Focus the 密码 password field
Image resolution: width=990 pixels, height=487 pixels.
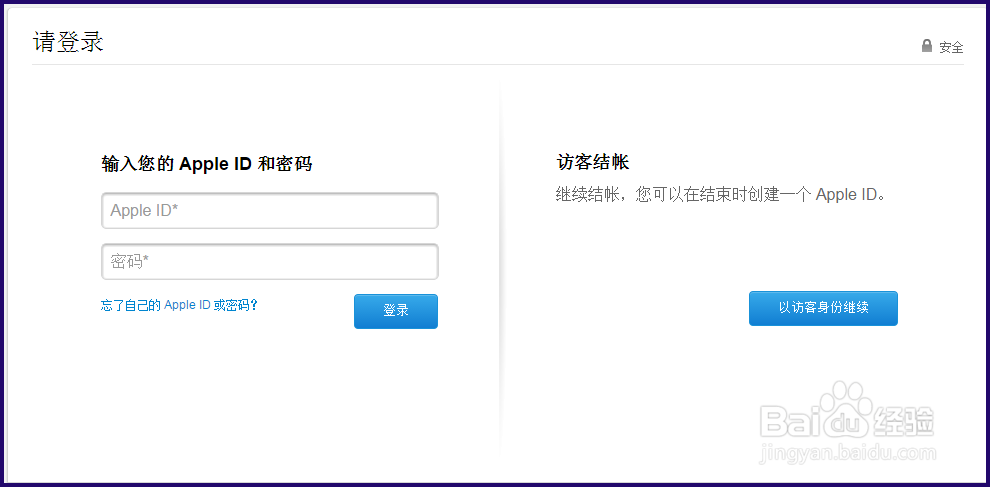(270, 262)
